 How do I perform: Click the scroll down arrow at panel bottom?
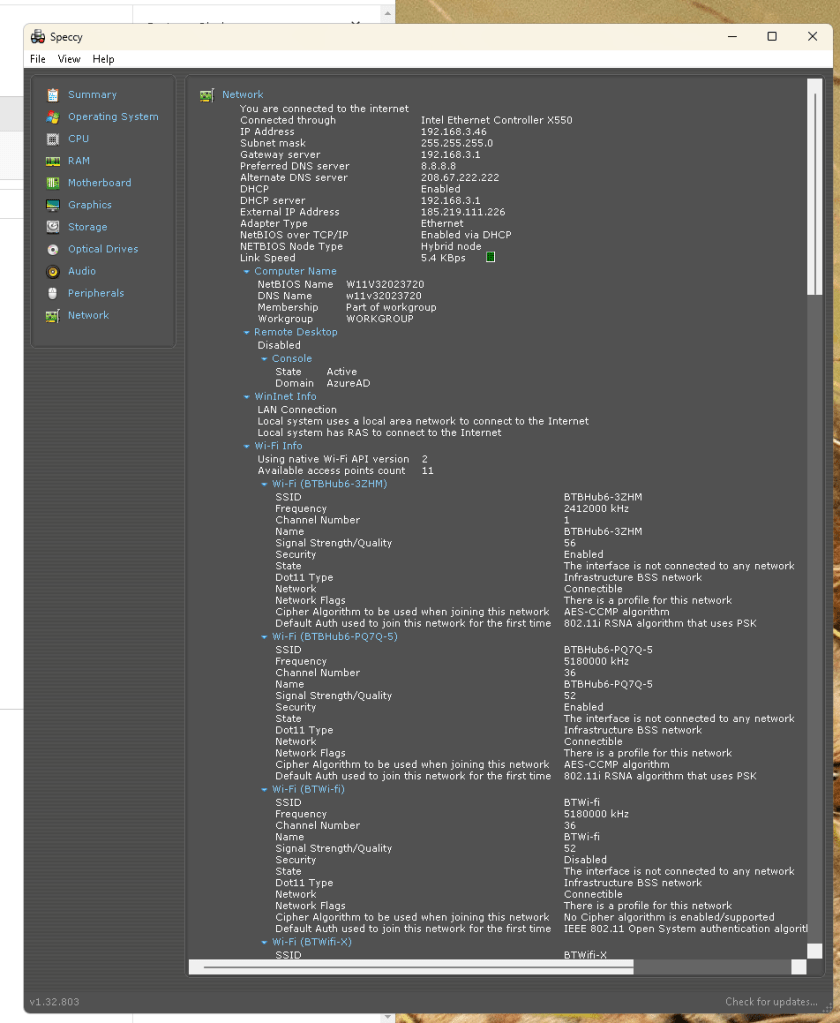(x=815, y=951)
